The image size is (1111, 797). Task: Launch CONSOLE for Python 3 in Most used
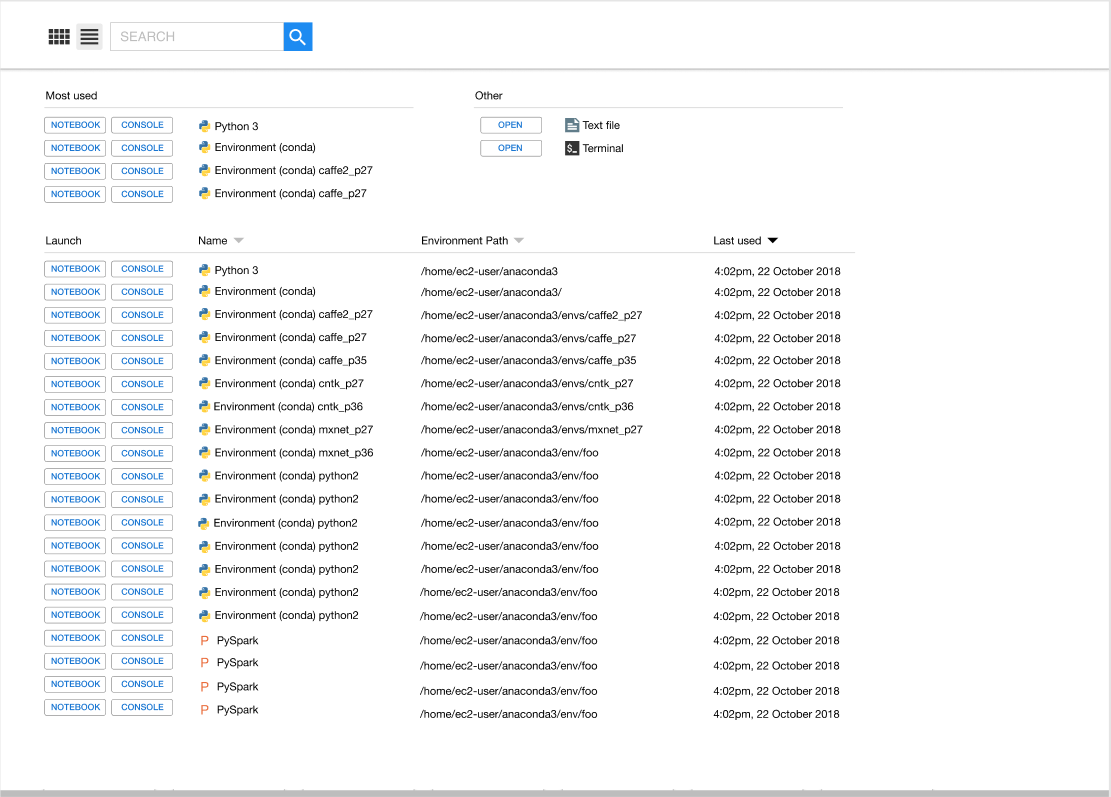[142, 125]
